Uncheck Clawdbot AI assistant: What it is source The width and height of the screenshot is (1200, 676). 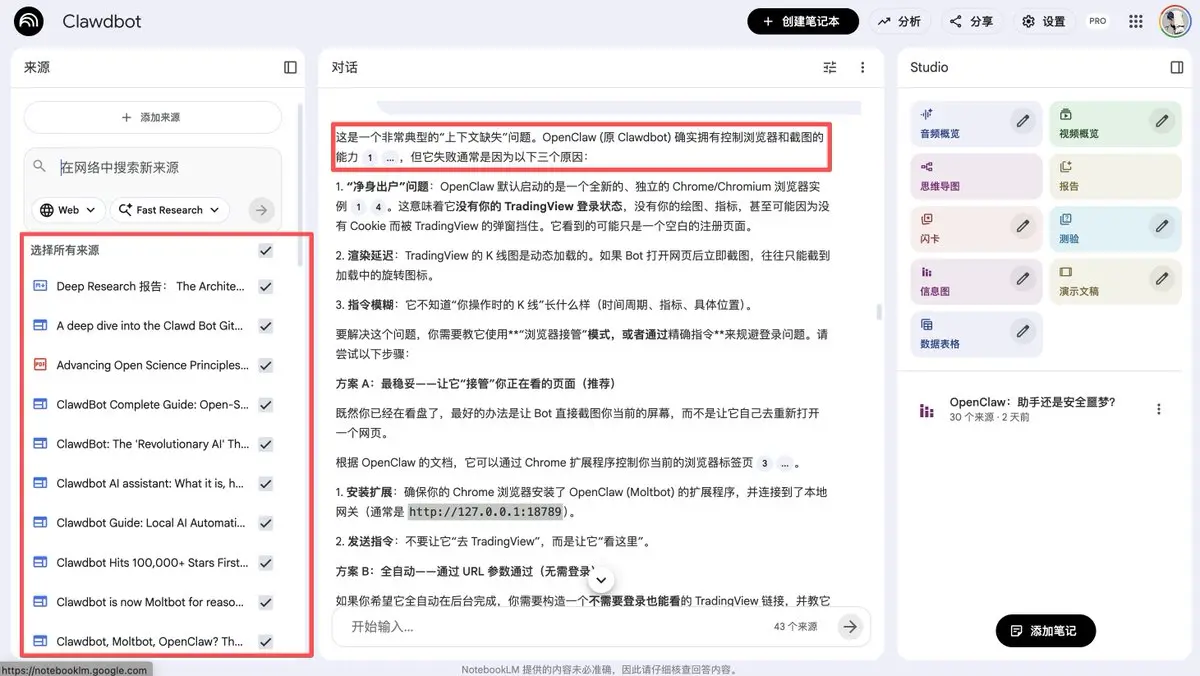265,484
